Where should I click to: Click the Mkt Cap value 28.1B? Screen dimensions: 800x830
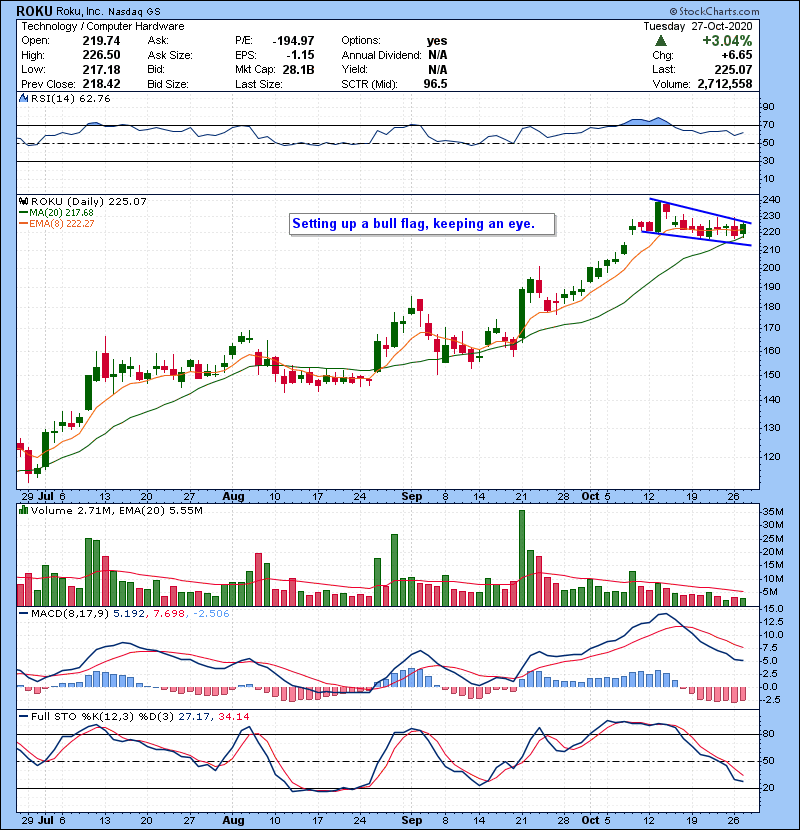pyautogui.click(x=298, y=69)
